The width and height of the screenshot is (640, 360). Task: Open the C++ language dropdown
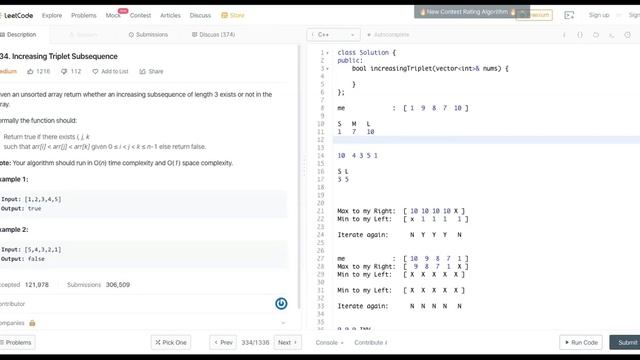tap(333, 35)
